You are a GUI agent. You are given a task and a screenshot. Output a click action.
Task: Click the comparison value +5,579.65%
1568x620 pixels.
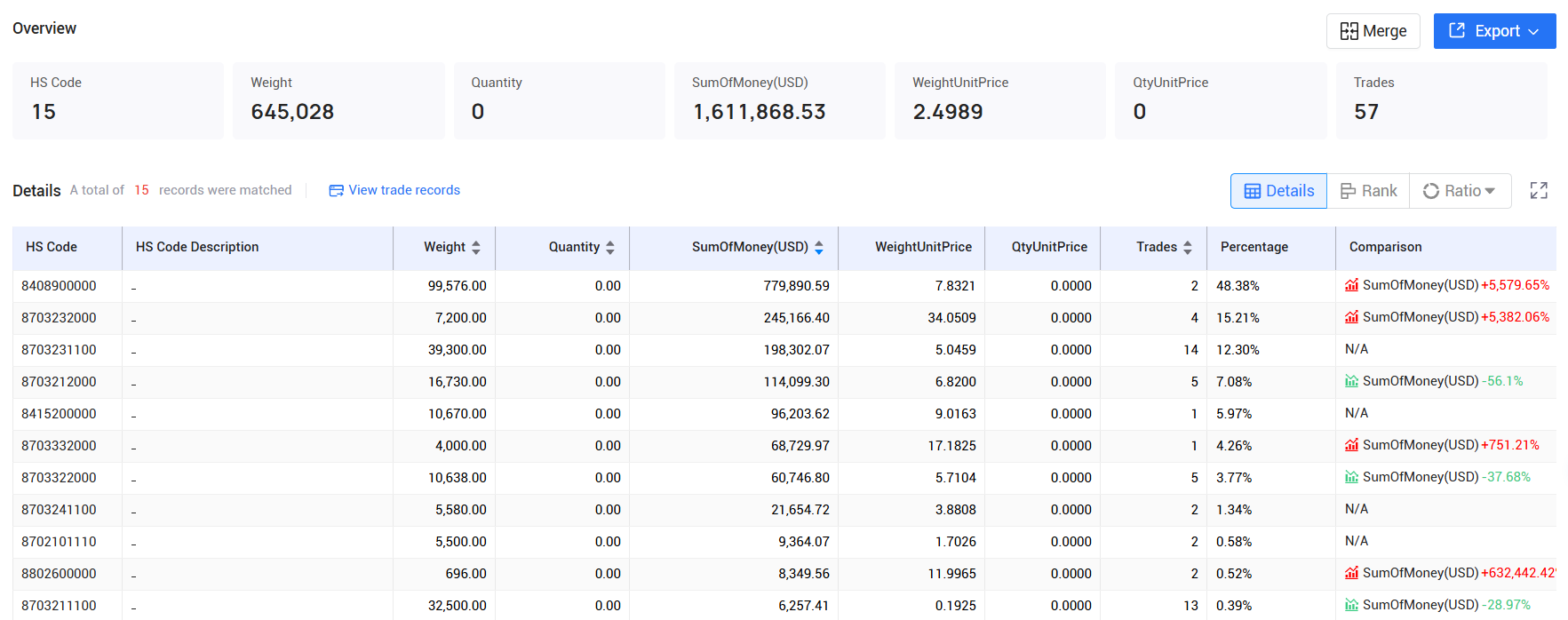pyautogui.click(x=1515, y=285)
